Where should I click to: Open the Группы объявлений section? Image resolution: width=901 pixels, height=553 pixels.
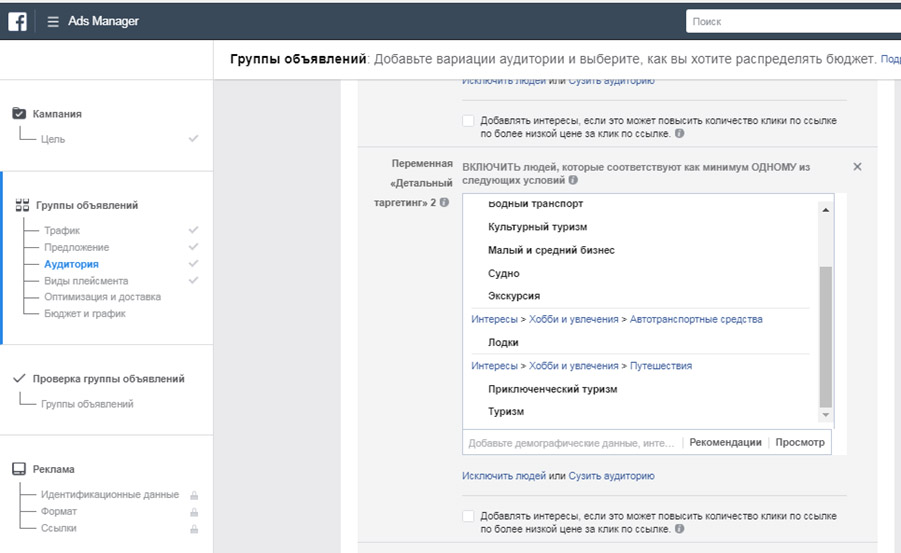[87, 205]
